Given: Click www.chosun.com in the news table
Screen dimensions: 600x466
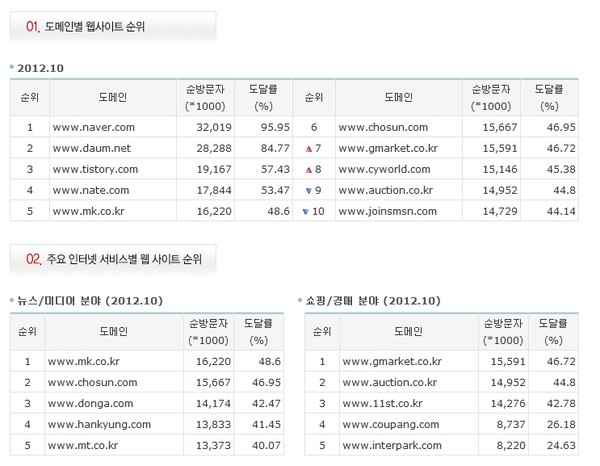Looking at the screenshot, I should pyautogui.click(x=92, y=382).
